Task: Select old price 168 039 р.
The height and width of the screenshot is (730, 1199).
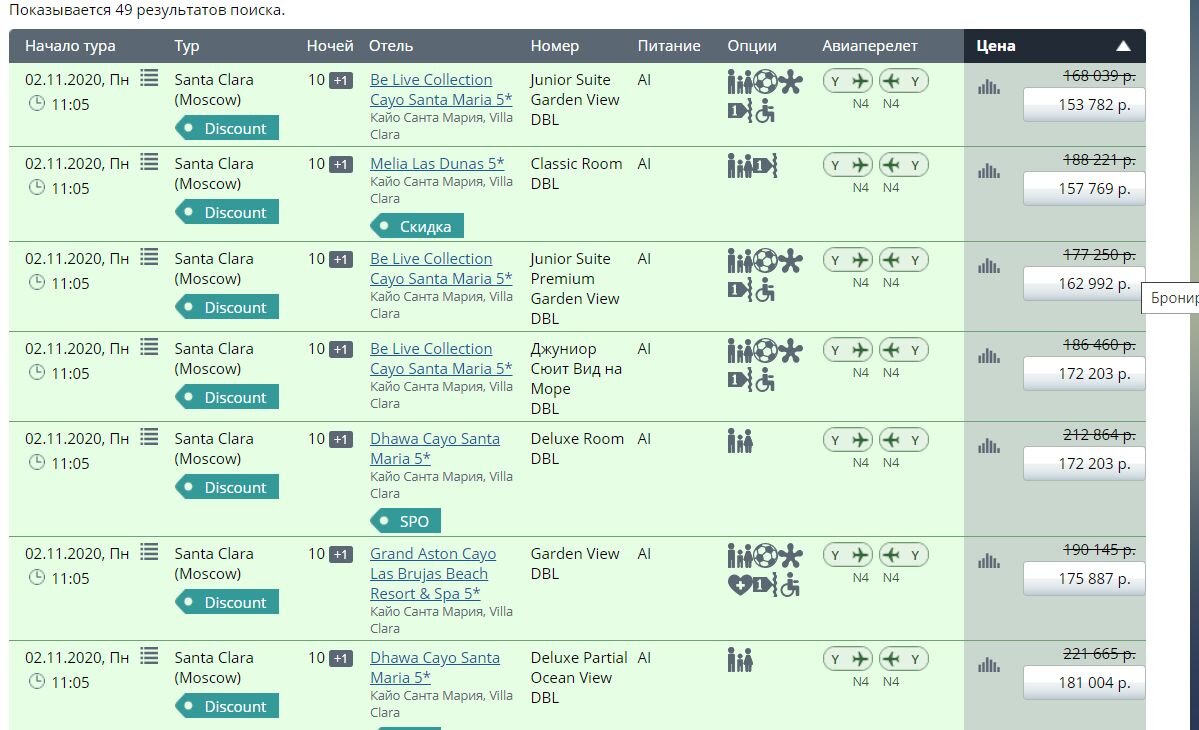Action: pos(1099,76)
